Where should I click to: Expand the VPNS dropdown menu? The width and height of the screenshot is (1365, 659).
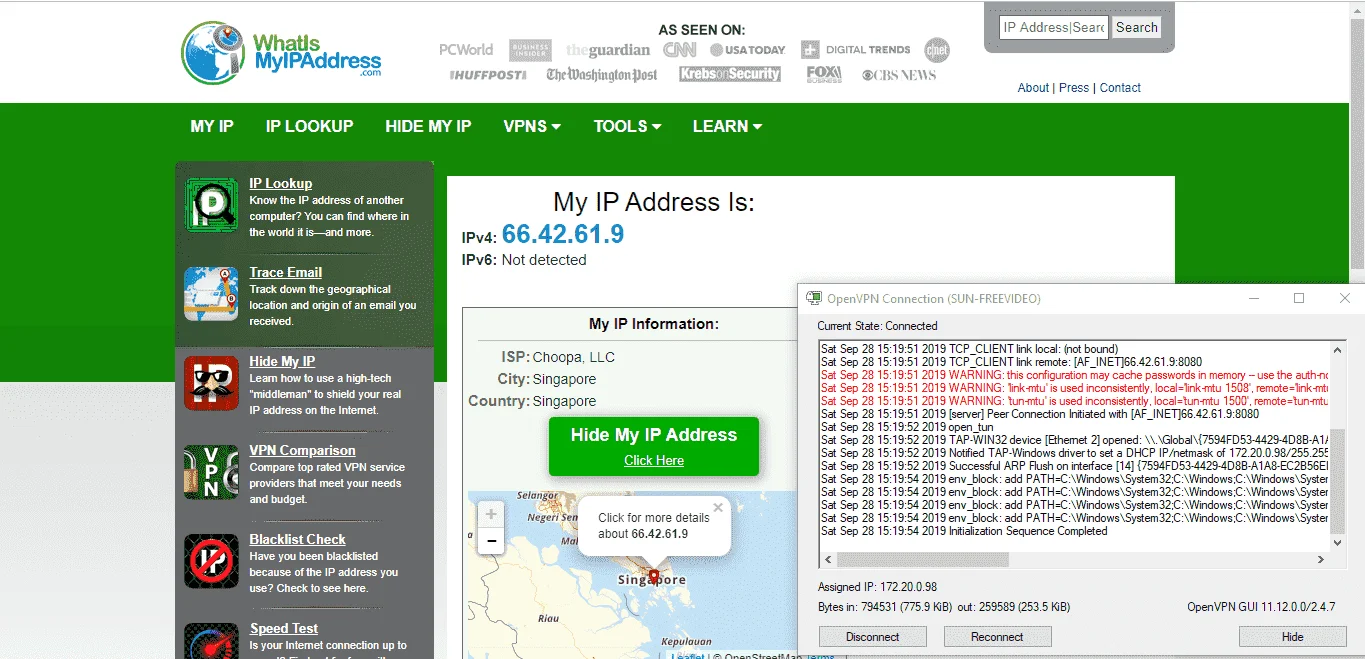pos(532,126)
